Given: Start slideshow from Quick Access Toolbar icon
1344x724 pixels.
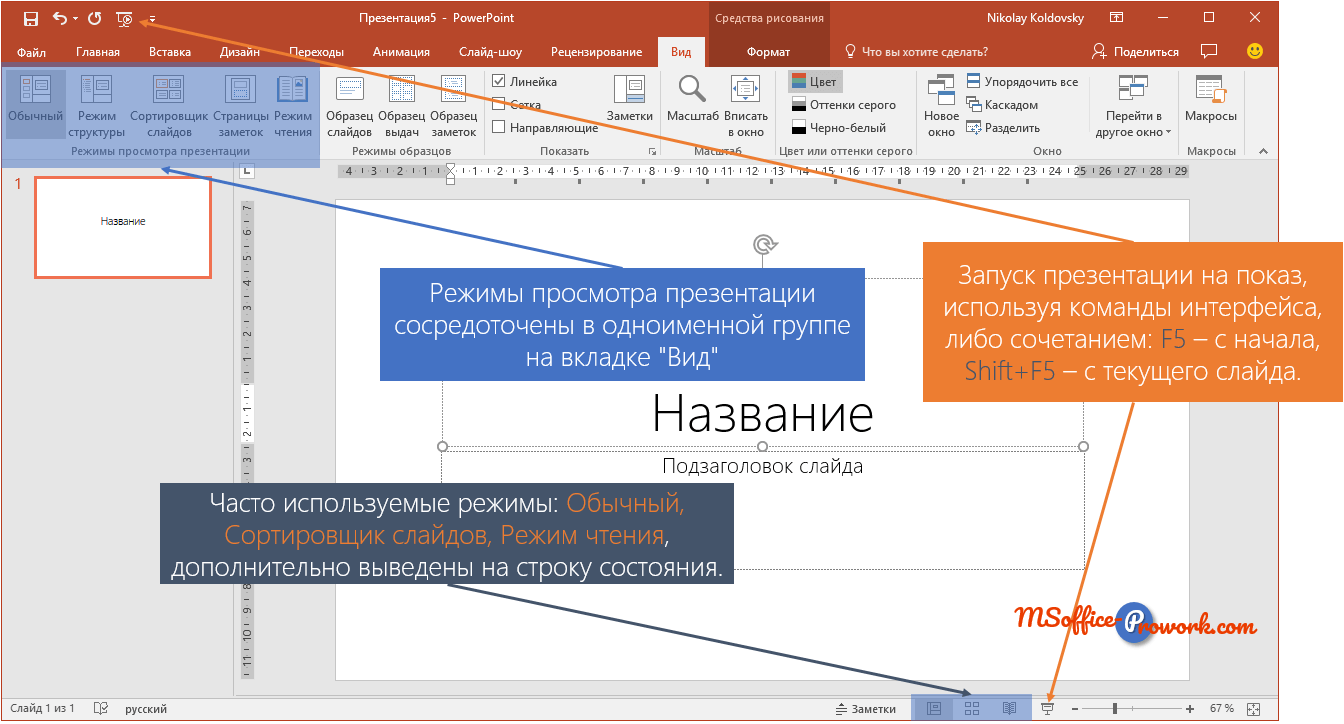Looking at the screenshot, I should tap(122, 17).
